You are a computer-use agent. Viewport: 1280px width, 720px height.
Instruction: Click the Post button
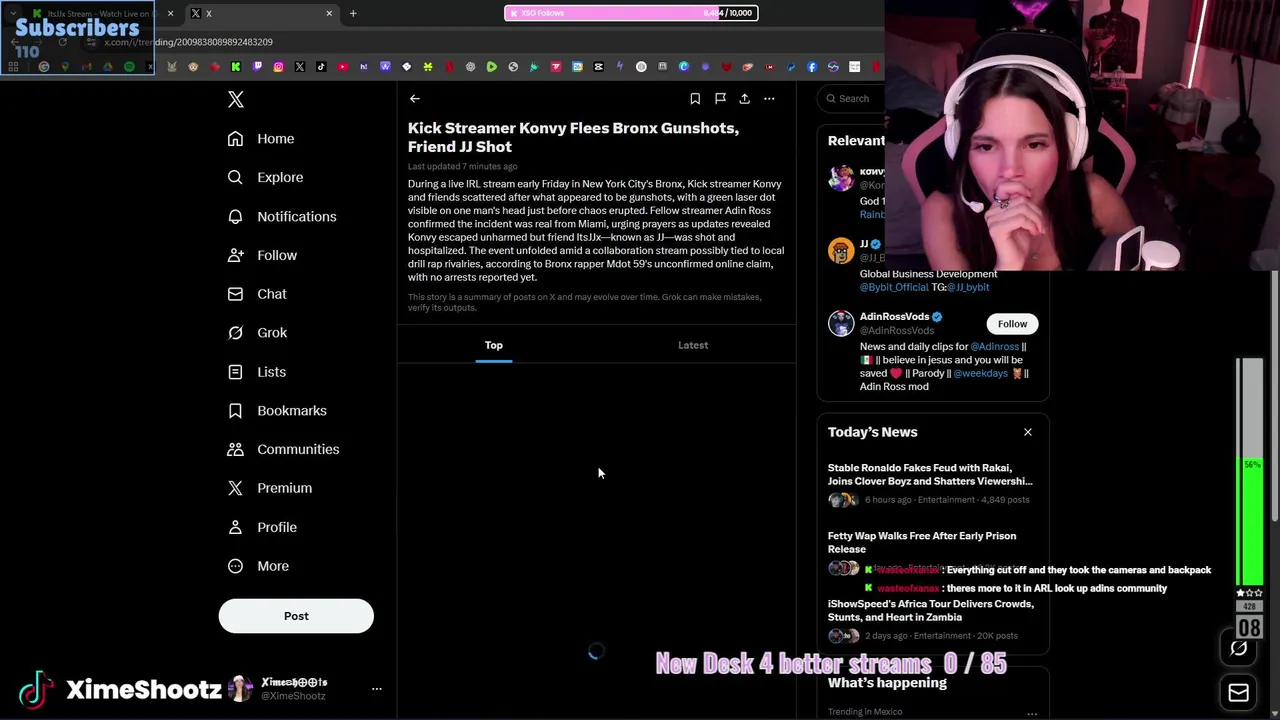click(x=296, y=616)
